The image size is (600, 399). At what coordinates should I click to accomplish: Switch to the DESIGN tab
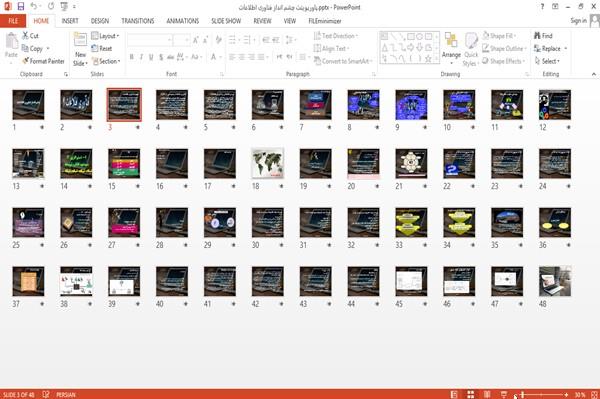pyautogui.click(x=99, y=21)
